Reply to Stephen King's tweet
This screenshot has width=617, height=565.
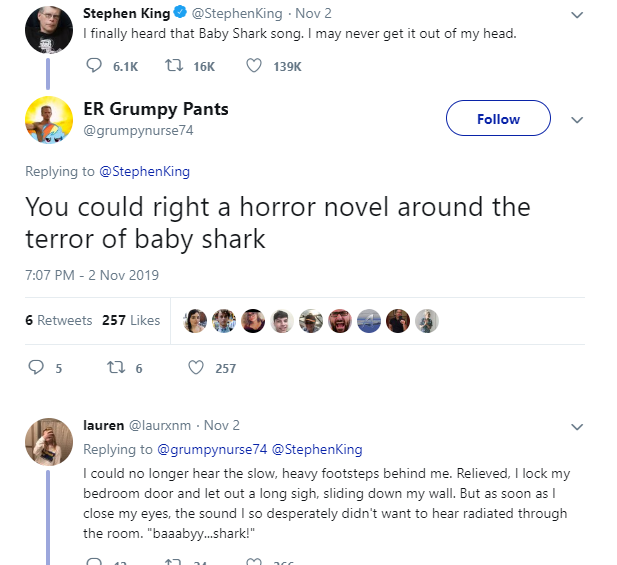[95, 65]
